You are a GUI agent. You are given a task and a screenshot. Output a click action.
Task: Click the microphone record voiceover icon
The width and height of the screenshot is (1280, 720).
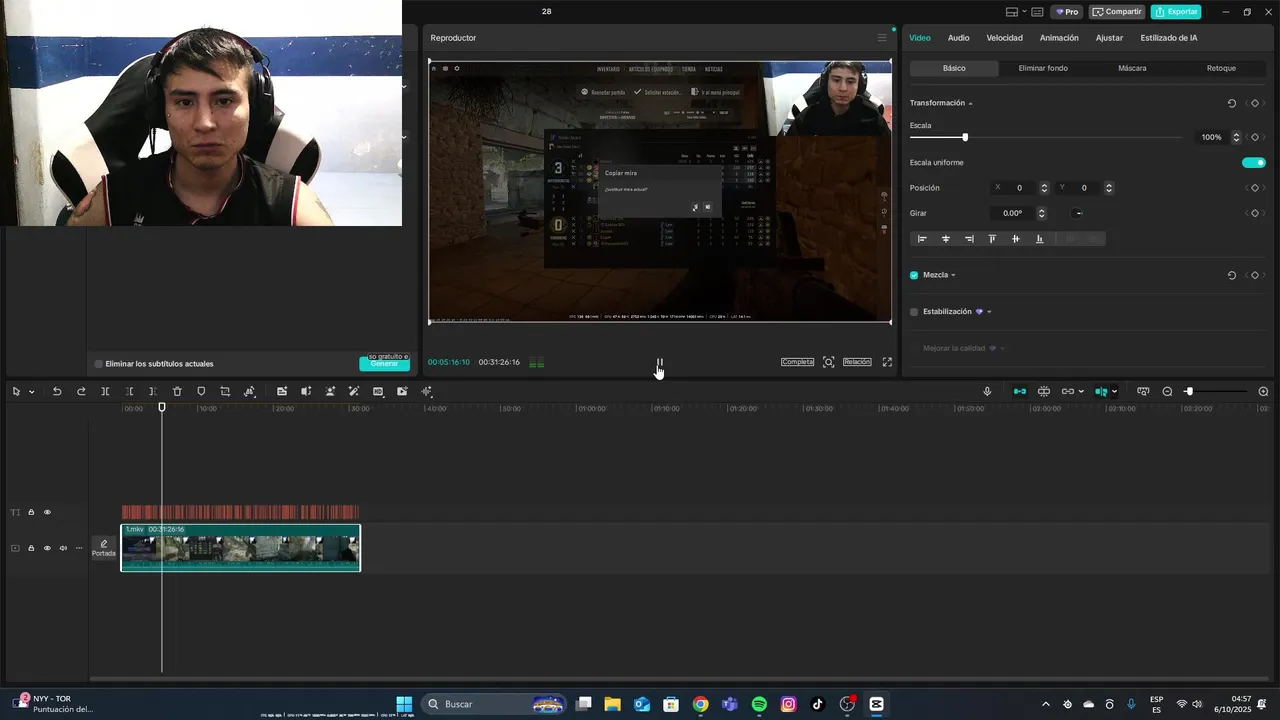coord(987,392)
